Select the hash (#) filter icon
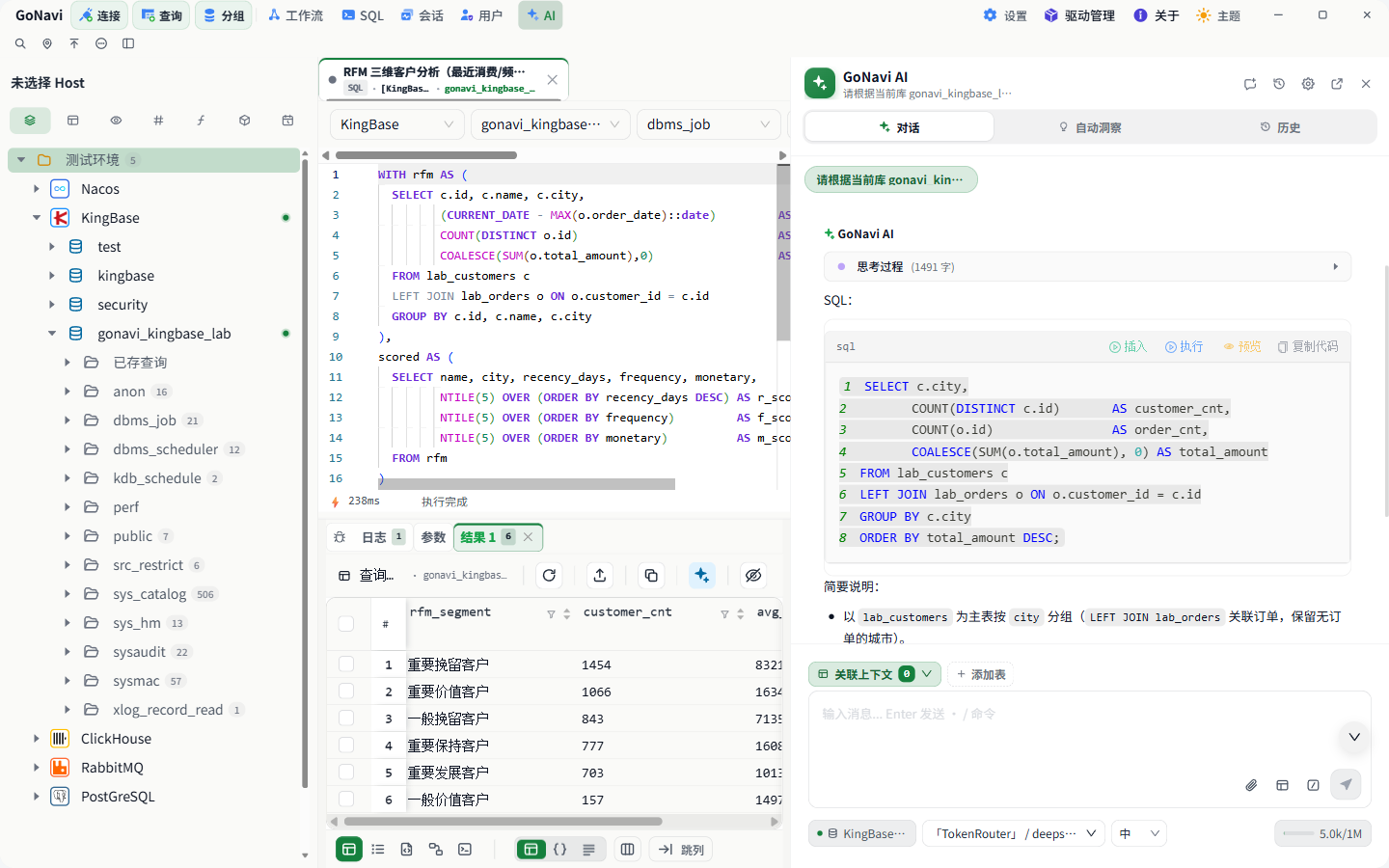Screen dimensions: 1389x868 (158, 121)
